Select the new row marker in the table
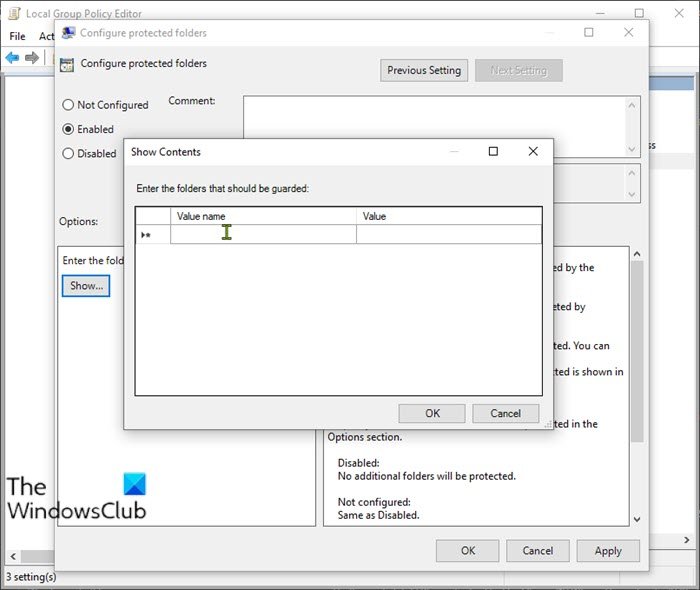The width and height of the screenshot is (700, 590). (153, 234)
